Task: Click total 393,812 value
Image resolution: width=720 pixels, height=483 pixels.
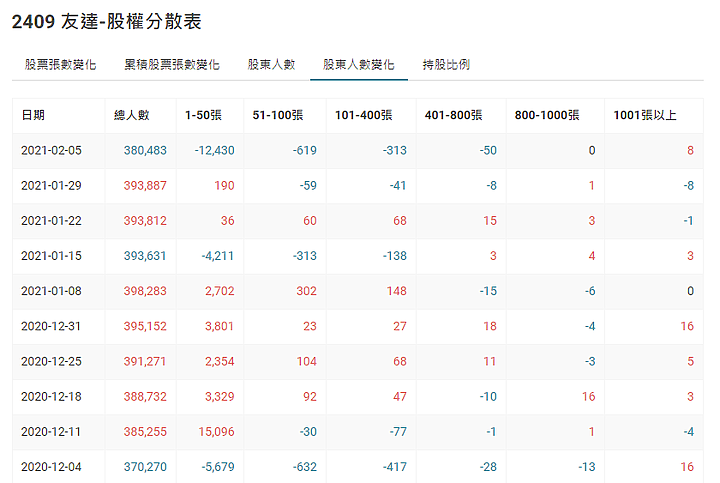Action: coord(145,221)
